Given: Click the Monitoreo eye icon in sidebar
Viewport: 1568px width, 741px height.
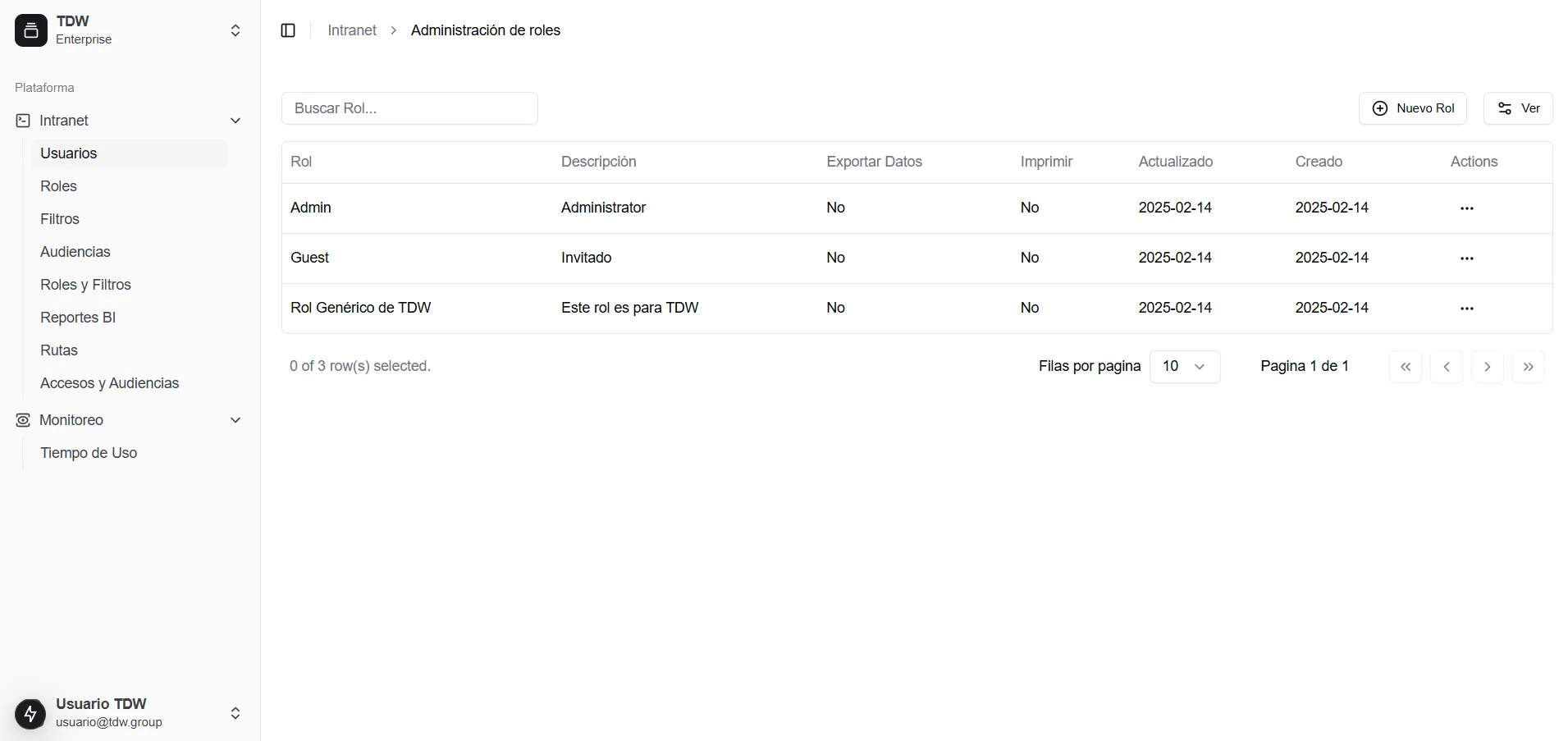Looking at the screenshot, I should pos(23,420).
